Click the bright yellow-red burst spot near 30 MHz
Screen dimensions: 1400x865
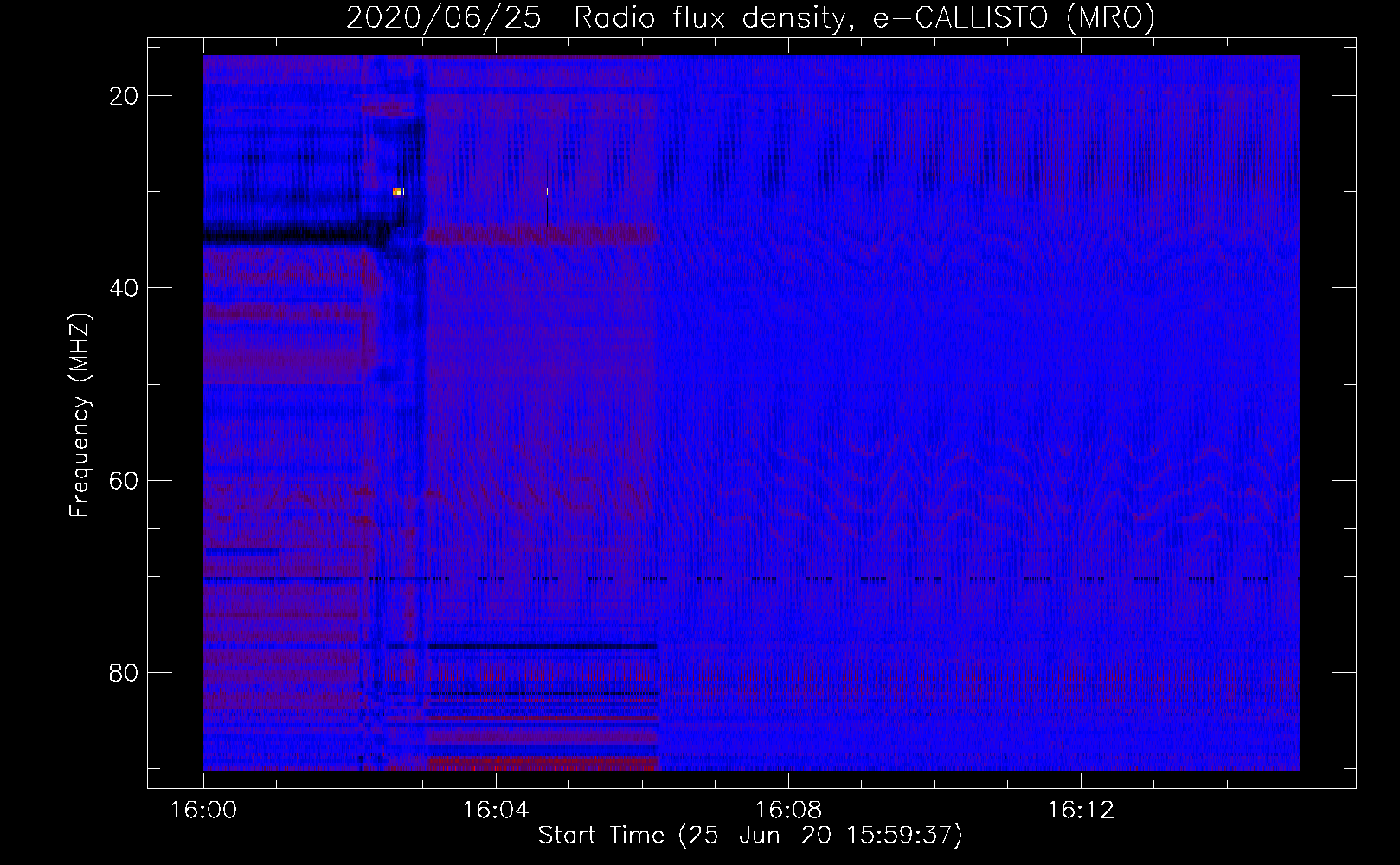point(397,191)
